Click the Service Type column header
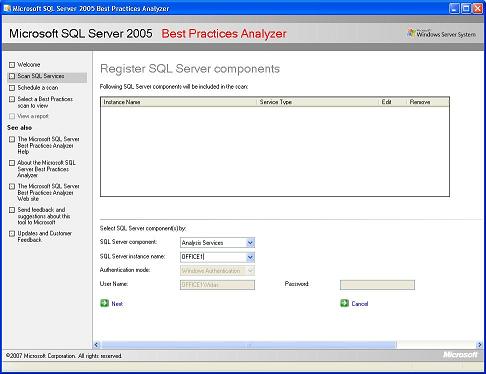Viewport: 486px width, 374px height. tap(318, 102)
